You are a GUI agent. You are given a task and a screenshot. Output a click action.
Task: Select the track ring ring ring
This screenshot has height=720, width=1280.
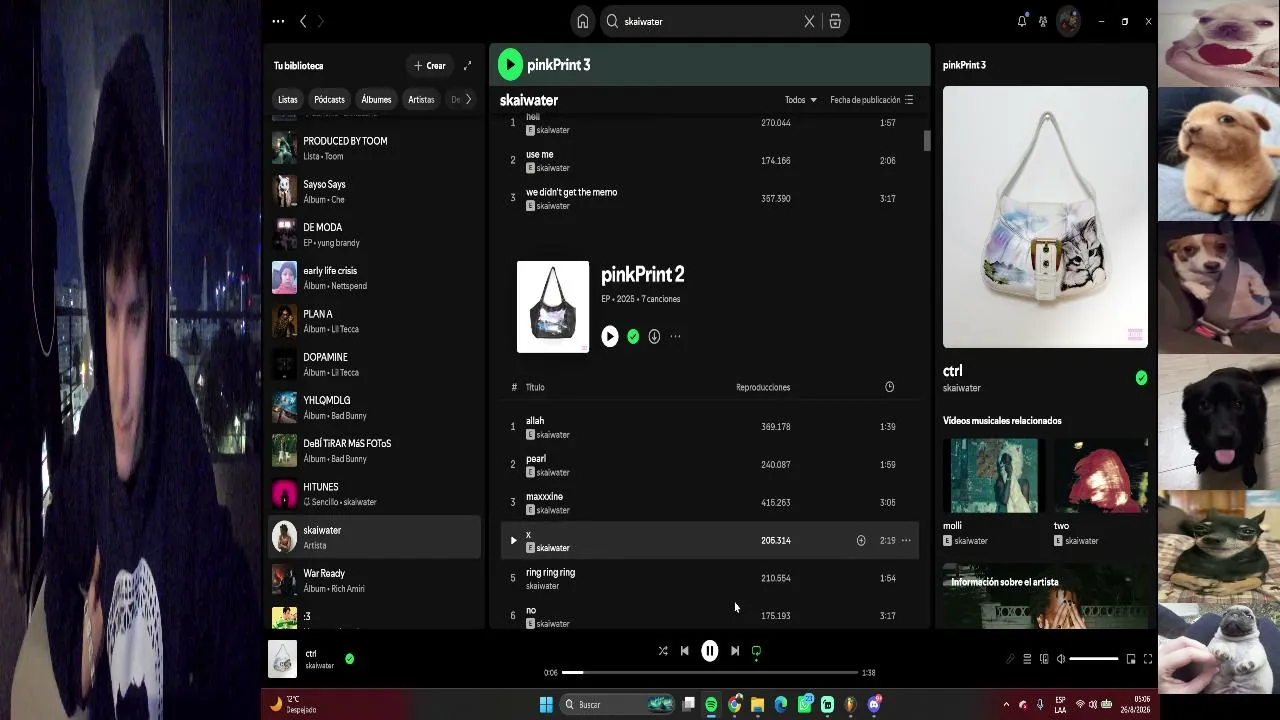[710, 578]
